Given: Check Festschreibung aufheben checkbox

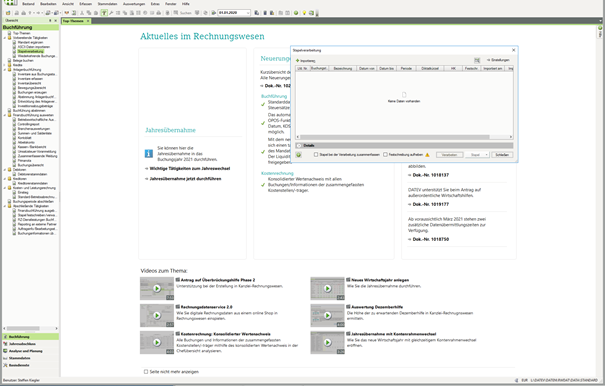Looking at the screenshot, I should [x=385, y=154].
